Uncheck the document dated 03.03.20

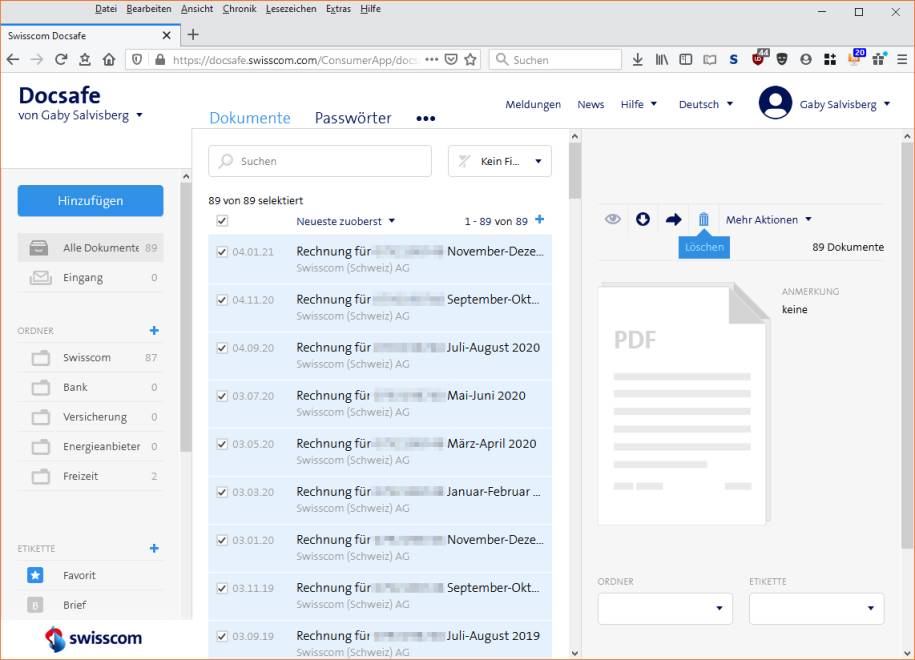click(x=222, y=492)
